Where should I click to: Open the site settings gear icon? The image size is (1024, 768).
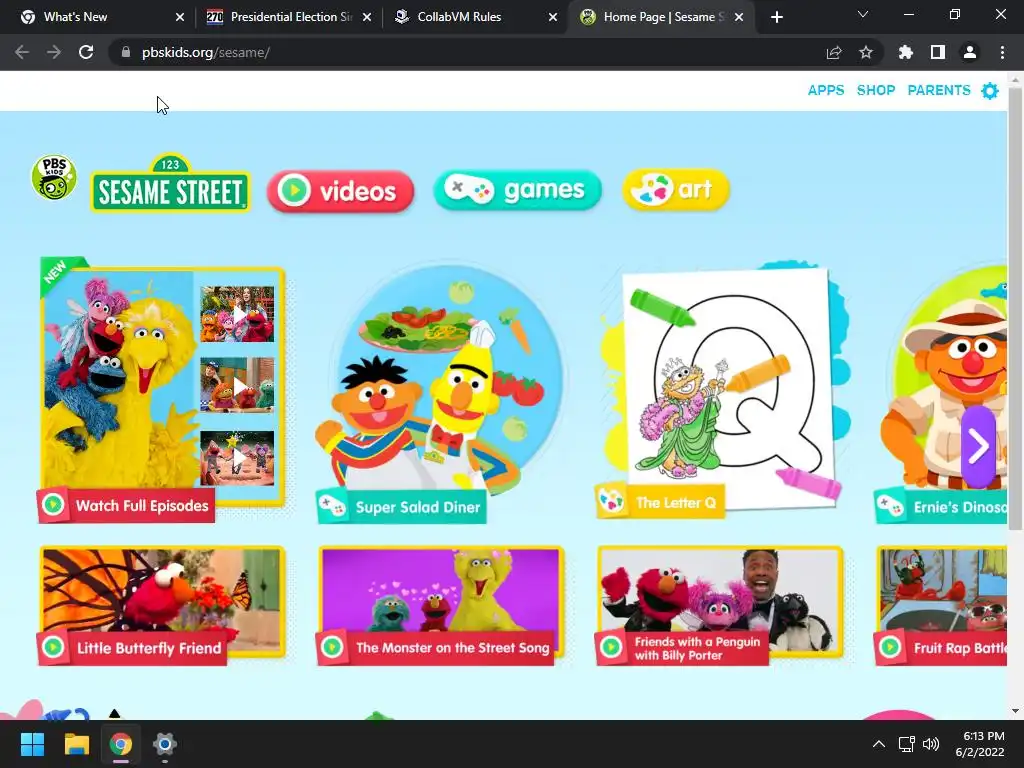tap(990, 91)
